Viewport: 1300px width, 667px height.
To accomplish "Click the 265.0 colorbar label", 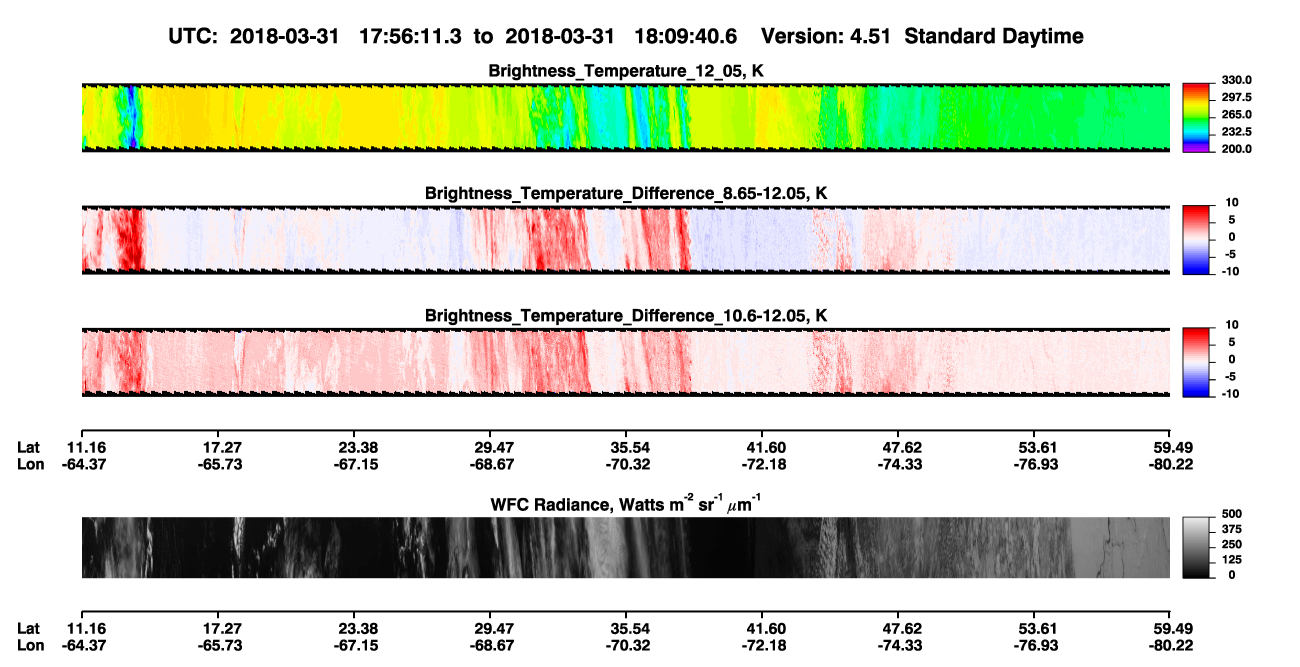I will (x=1238, y=115).
